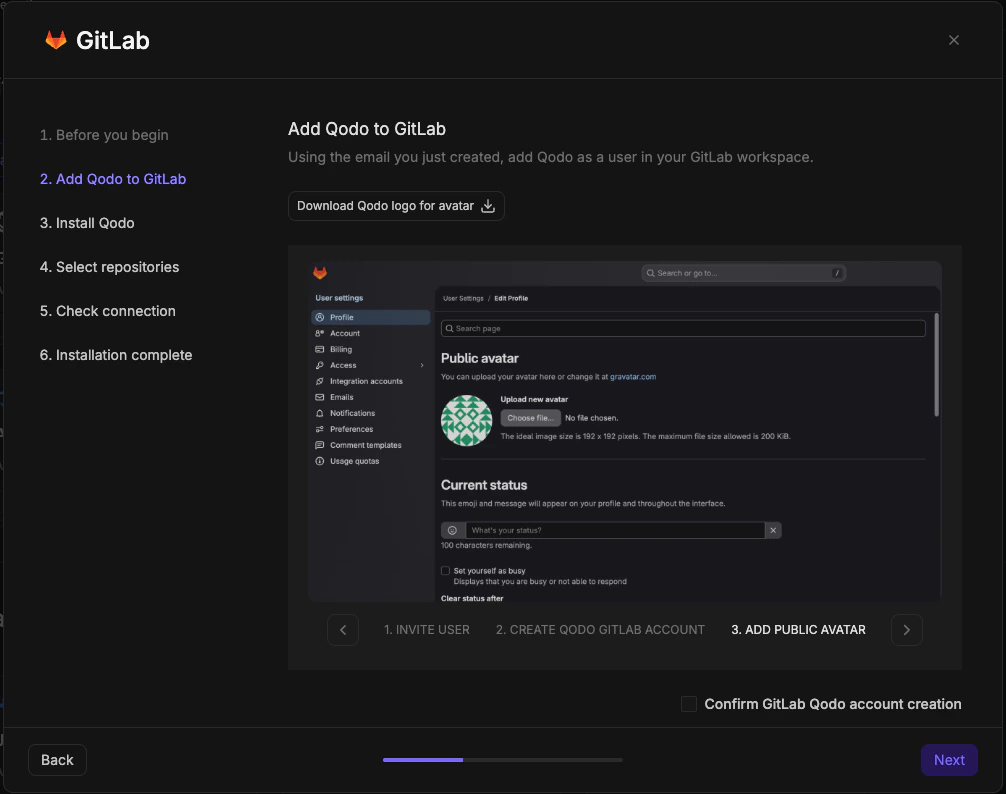Click the Emails envelope icon
1006x794 pixels.
click(x=320, y=398)
